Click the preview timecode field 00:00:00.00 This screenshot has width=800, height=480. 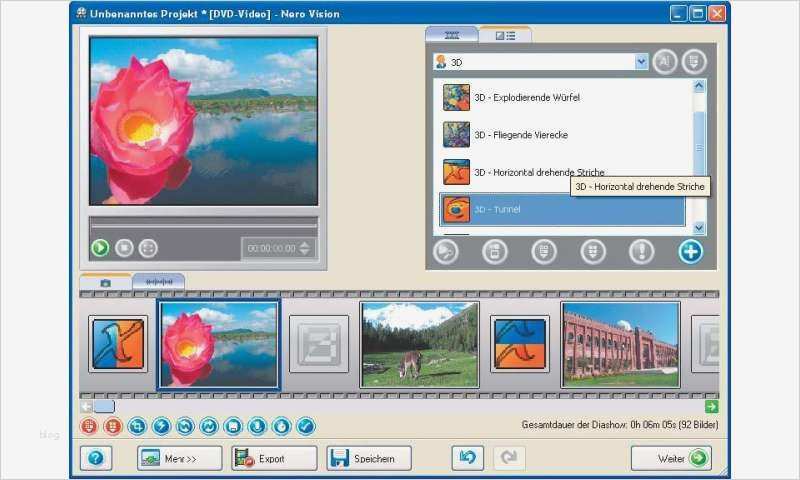pos(271,248)
